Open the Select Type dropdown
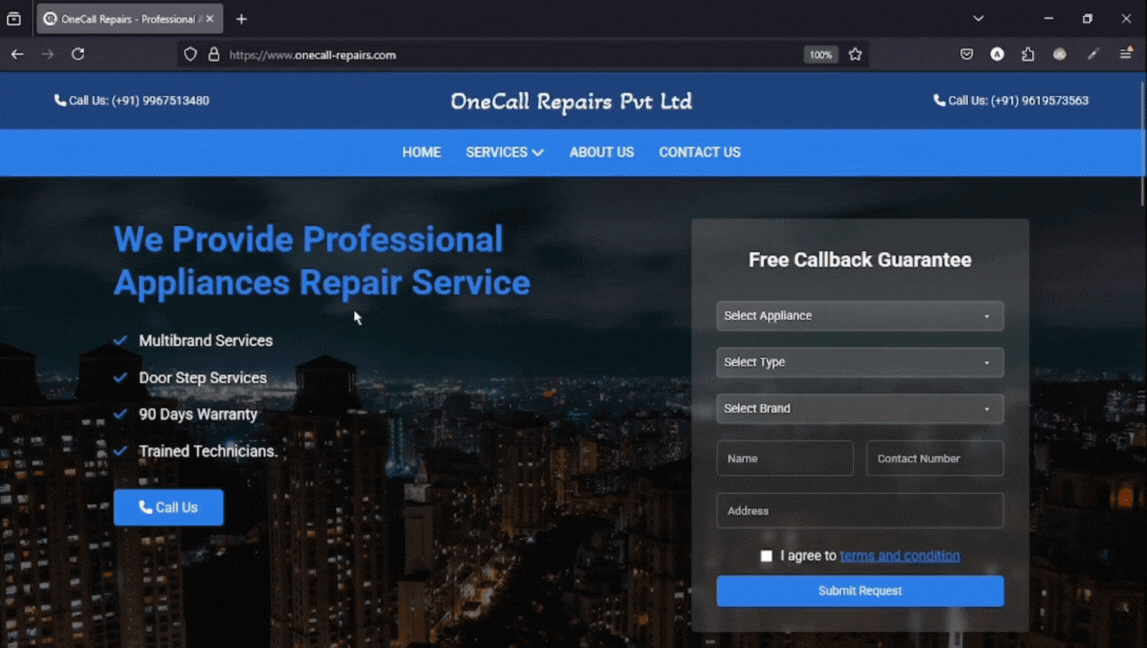The image size is (1147, 648). click(x=859, y=362)
